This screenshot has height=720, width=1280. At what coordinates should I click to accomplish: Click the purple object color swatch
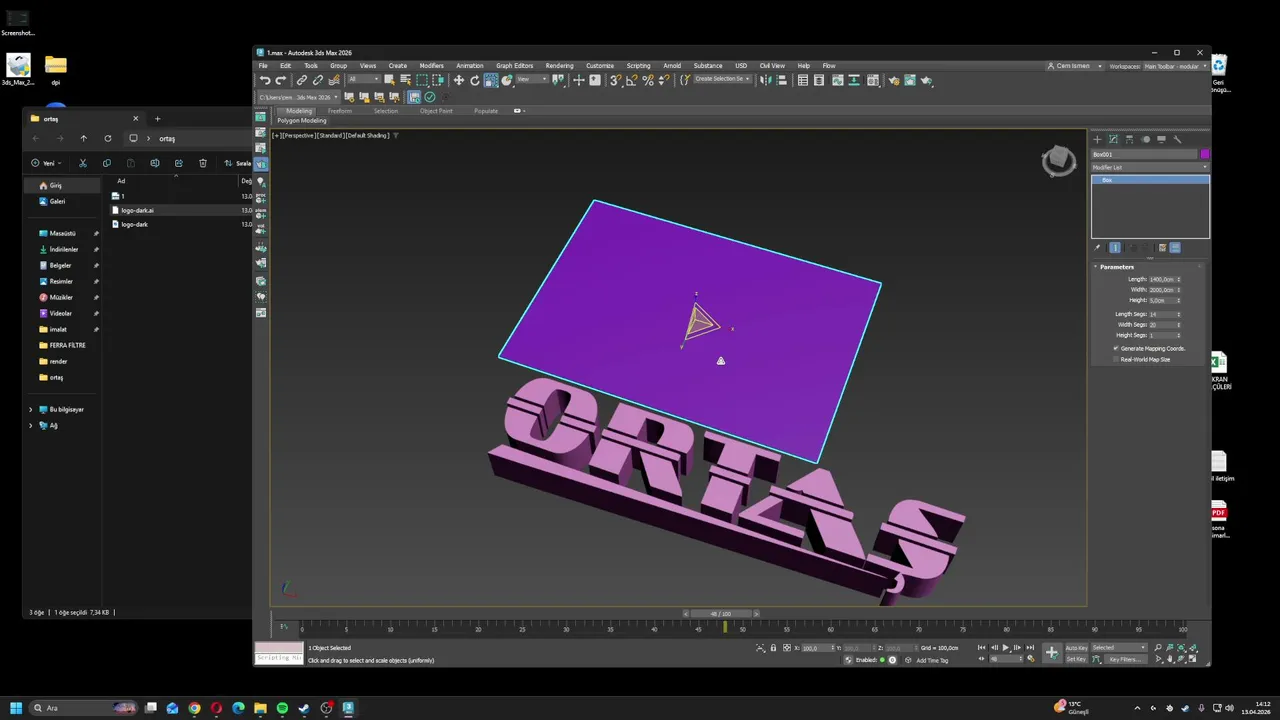click(x=1205, y=154)
